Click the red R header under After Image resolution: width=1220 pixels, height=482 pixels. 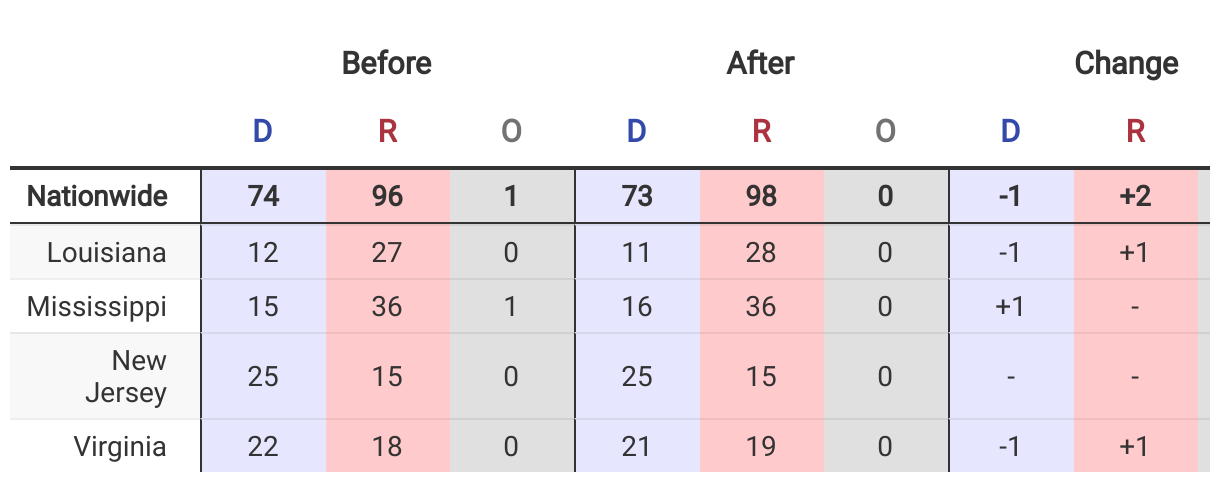click(x=761, y=132)
